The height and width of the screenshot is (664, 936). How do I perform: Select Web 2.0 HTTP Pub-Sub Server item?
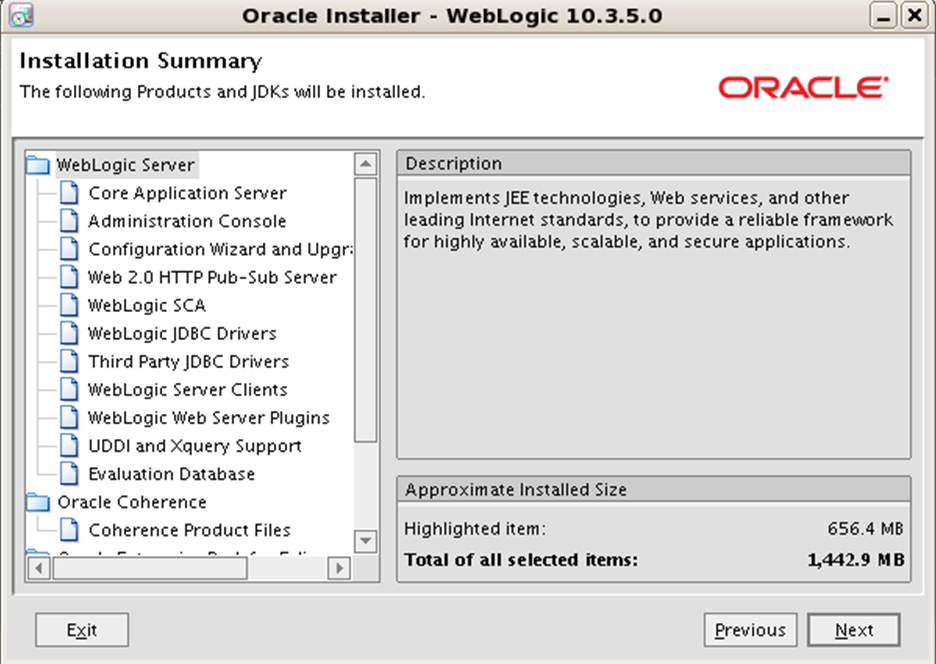click(213, 277)
